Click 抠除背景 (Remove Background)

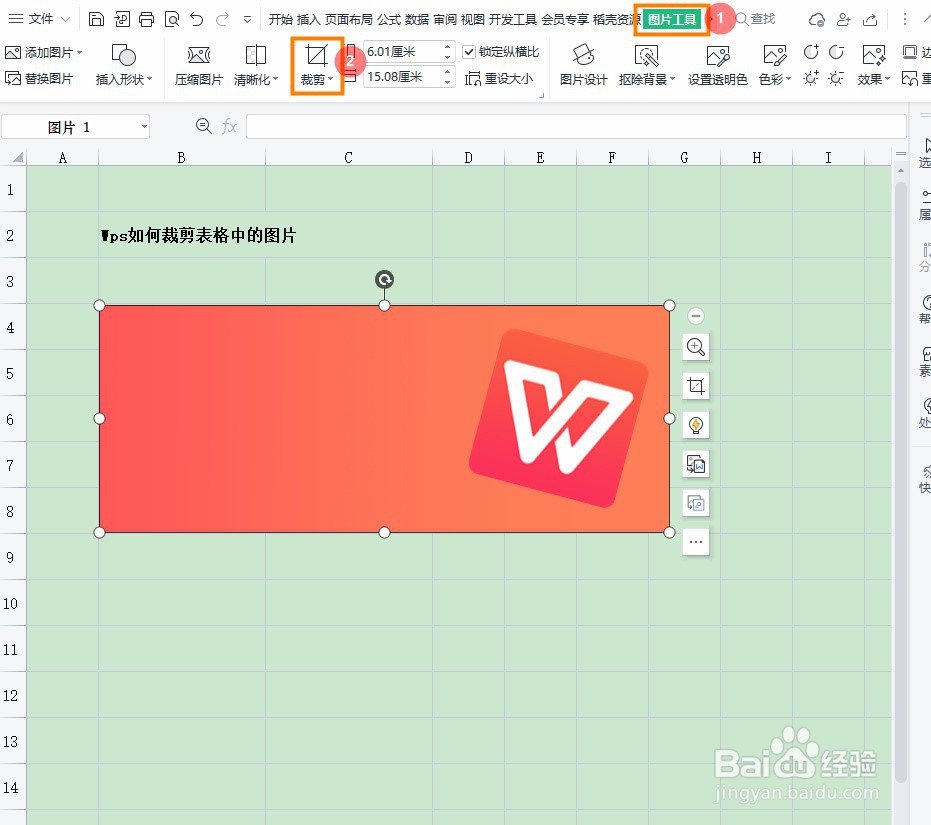pyautogui.click(x=646, y=64)
